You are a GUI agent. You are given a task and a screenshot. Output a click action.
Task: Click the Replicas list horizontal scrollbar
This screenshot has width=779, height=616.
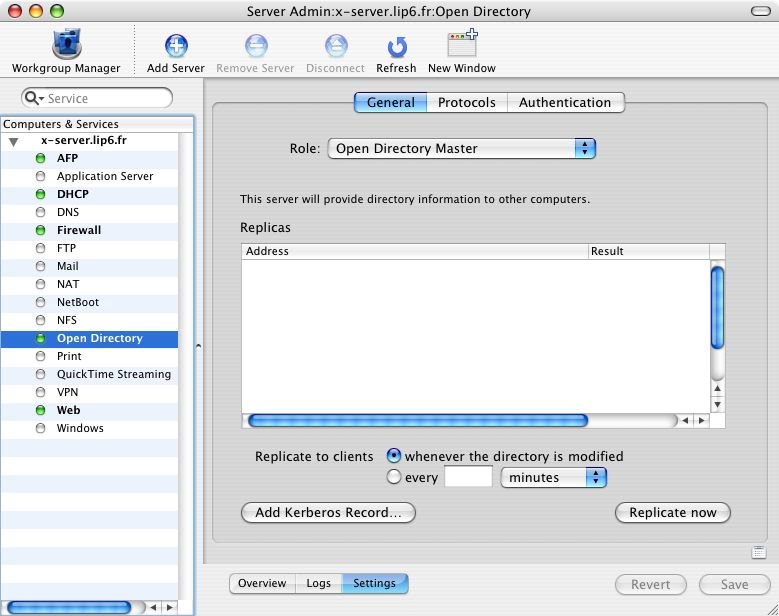point(417,421)
